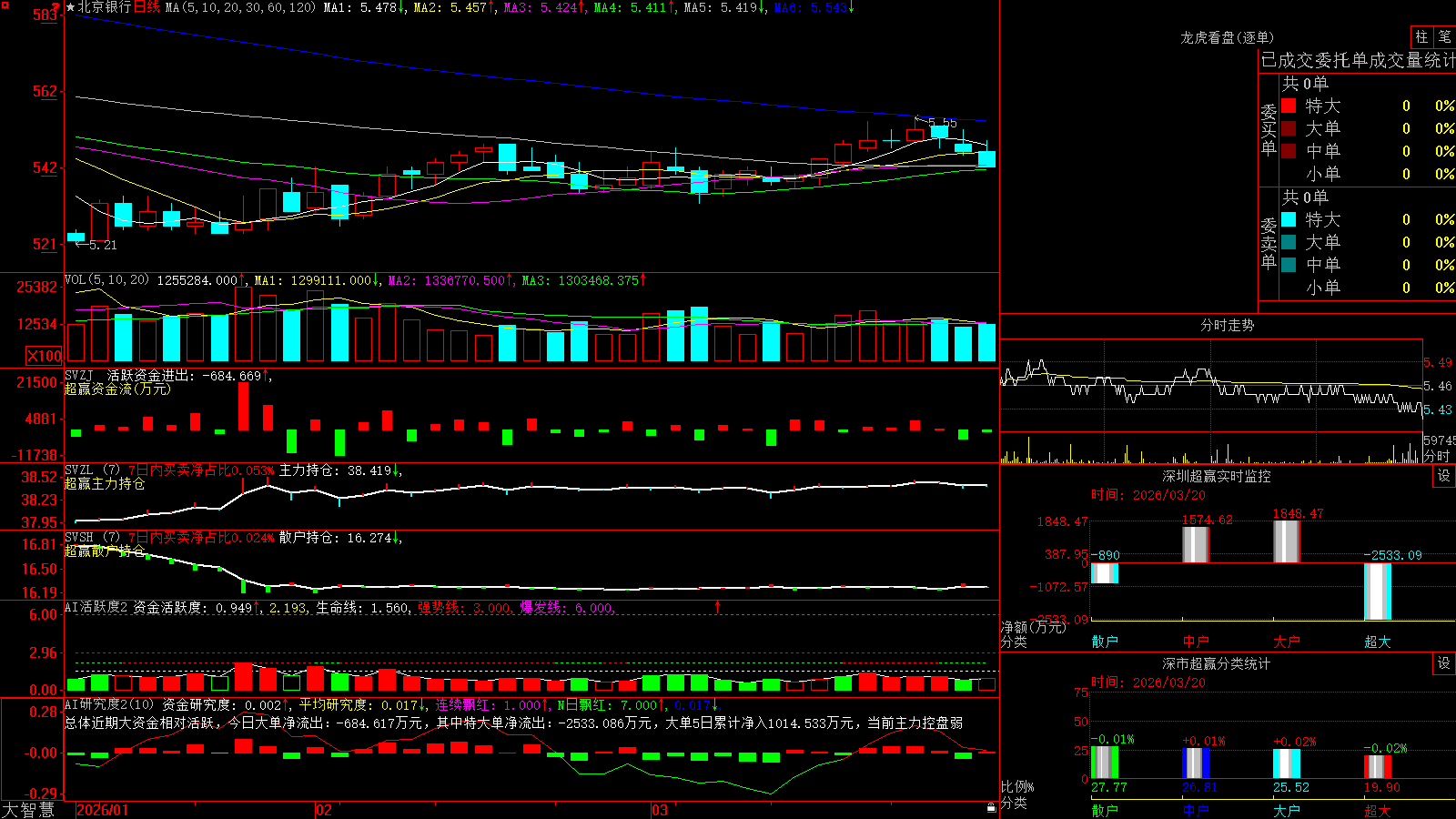Switch to 柱 bar view mode
Screen dimensions: 1456x819
pyautogui.click(x=1421, y=37)
